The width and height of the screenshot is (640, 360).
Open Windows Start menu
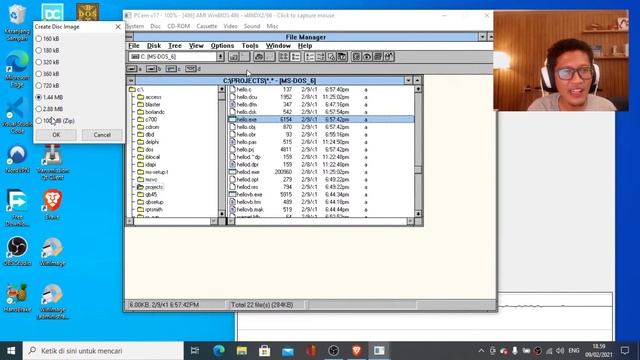click(11, 351)
